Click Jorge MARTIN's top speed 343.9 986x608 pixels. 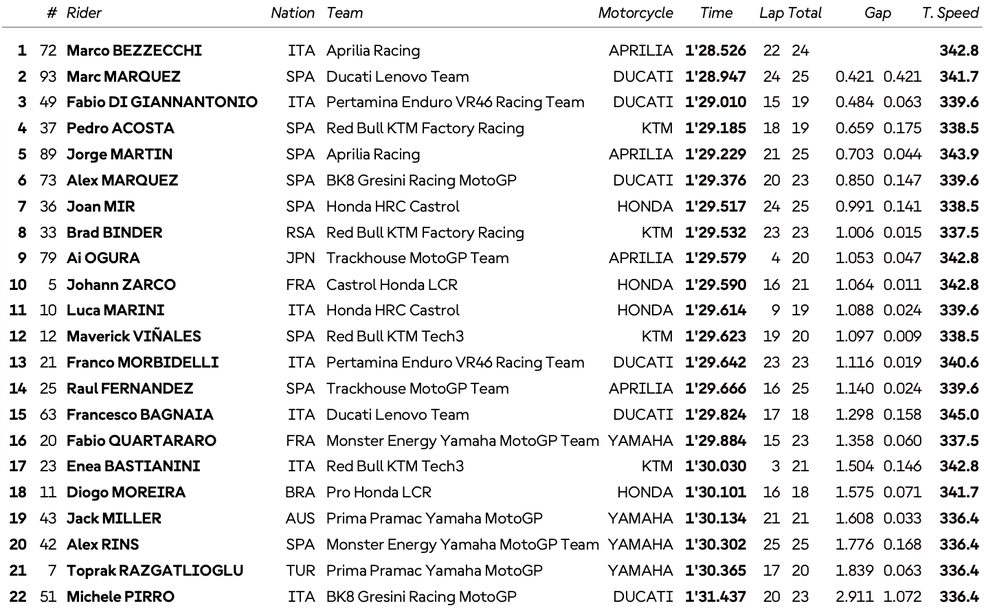pyautogui.click(x=959, y=154)
